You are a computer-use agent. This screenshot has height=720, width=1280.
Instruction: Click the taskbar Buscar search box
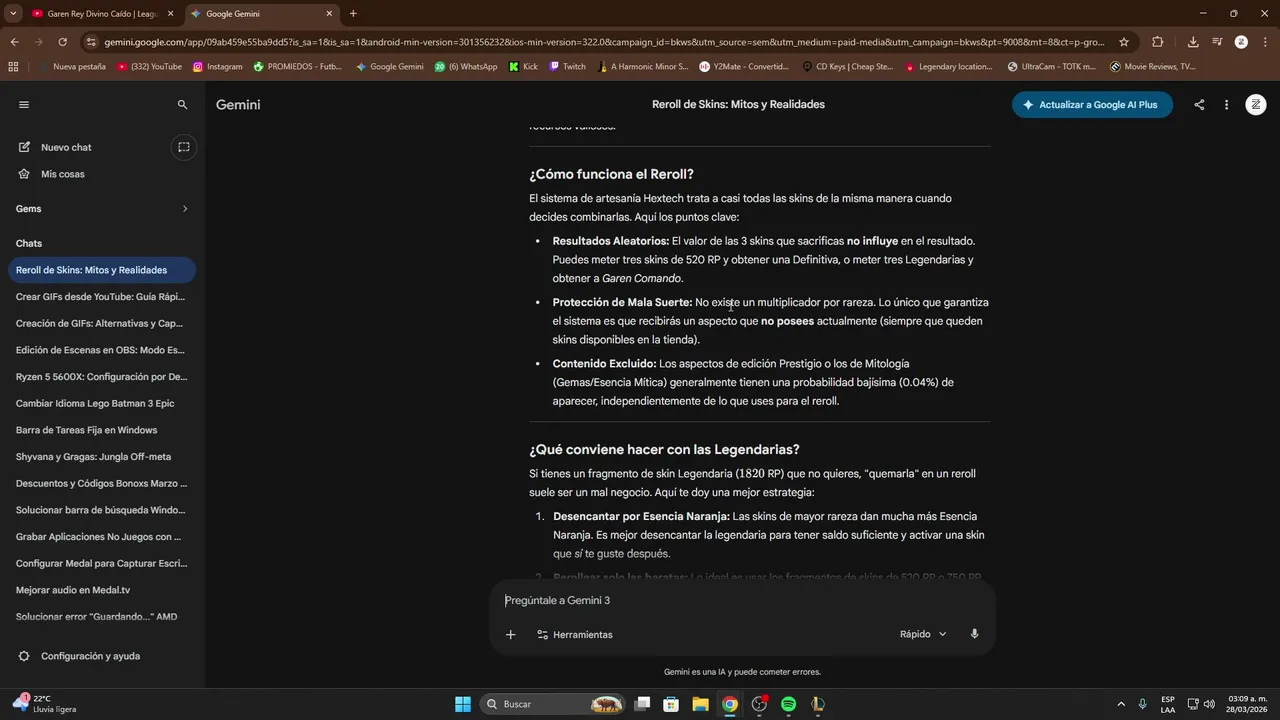pyautogui.click(x=553, y=704)
